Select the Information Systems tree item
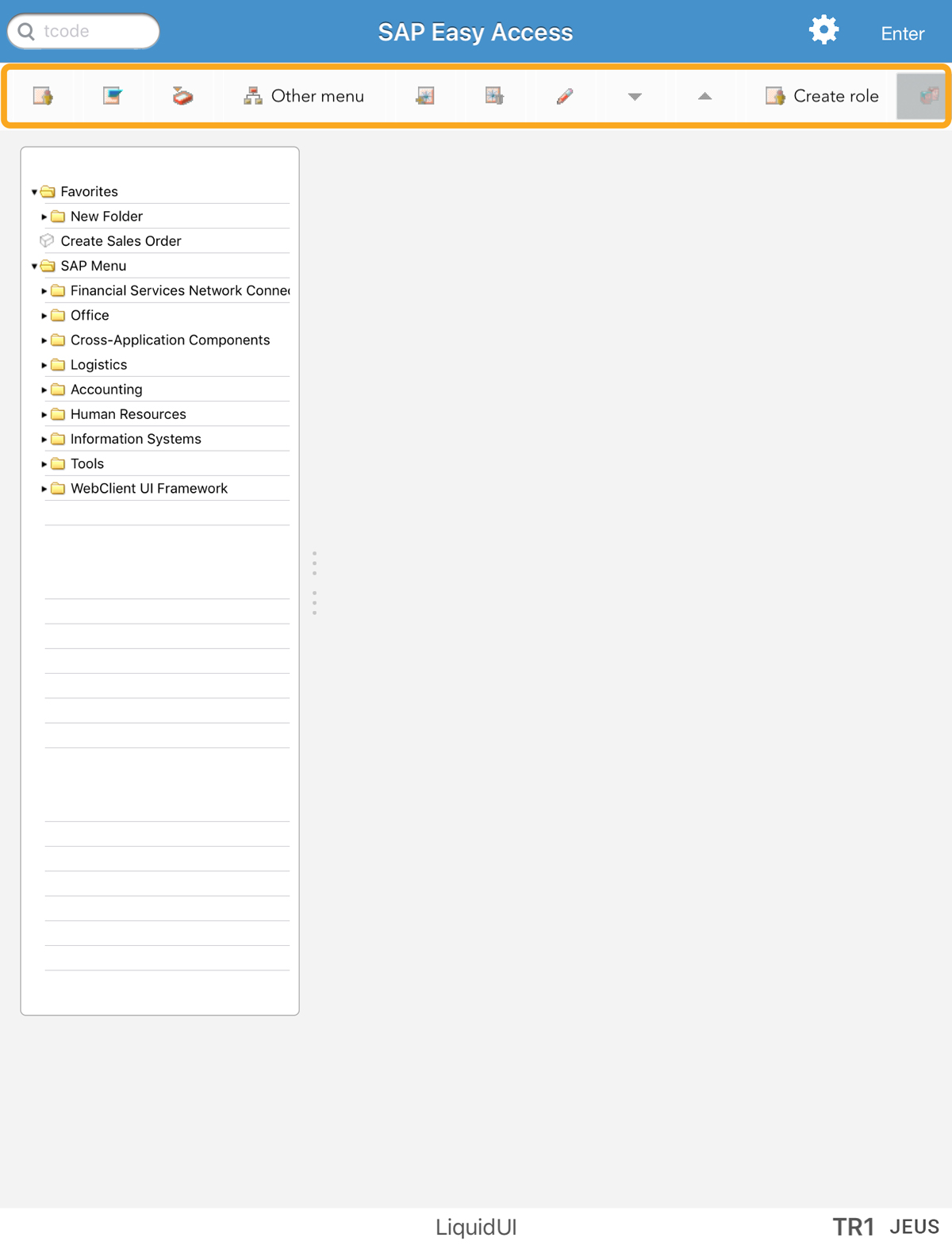The height and width of the screenshot is (1245, 952). pos(136,439)
